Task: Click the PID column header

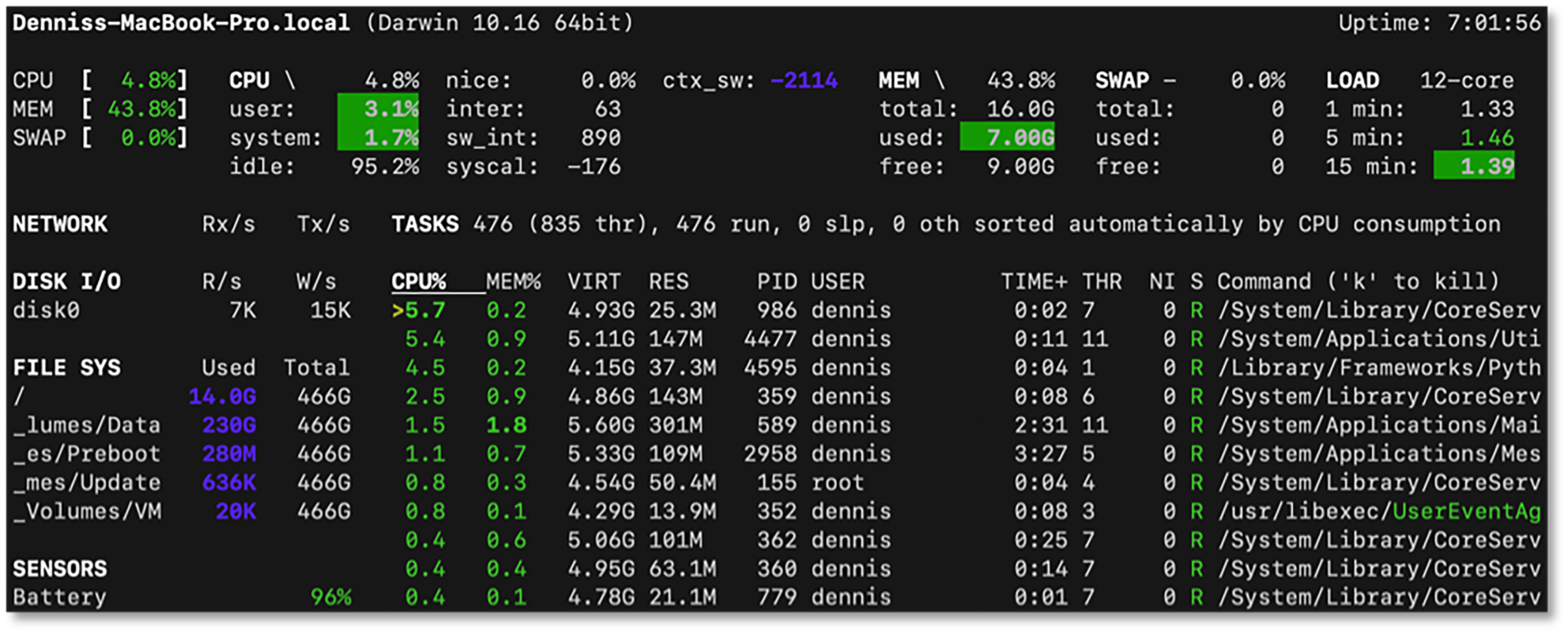Action: 776,281
